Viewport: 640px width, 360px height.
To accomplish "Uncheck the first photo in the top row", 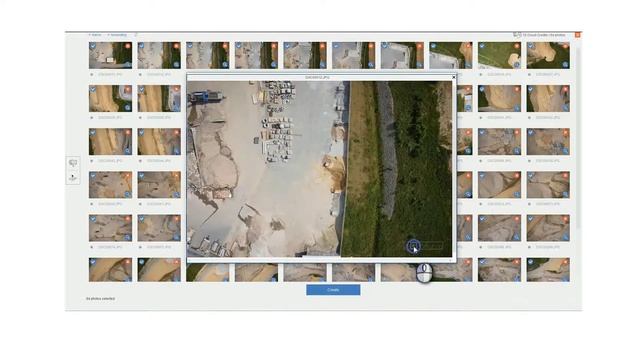I will (x=93, y=46).
